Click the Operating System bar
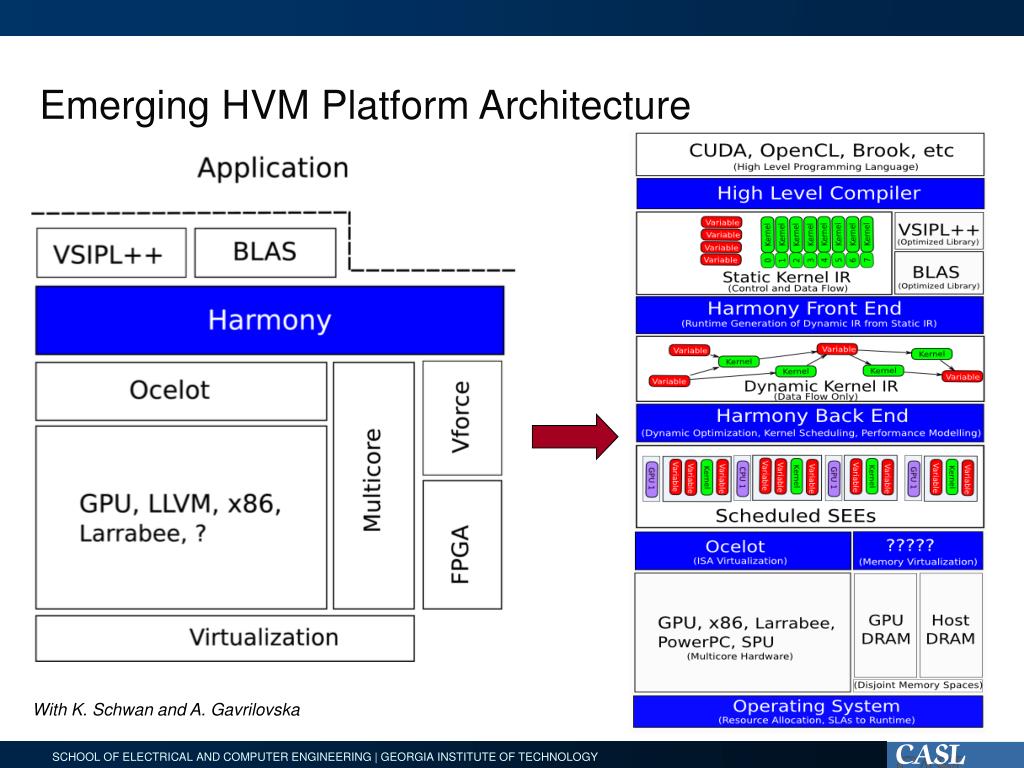This screenshot has width=1024, height=768. click(x=808, y=711)
